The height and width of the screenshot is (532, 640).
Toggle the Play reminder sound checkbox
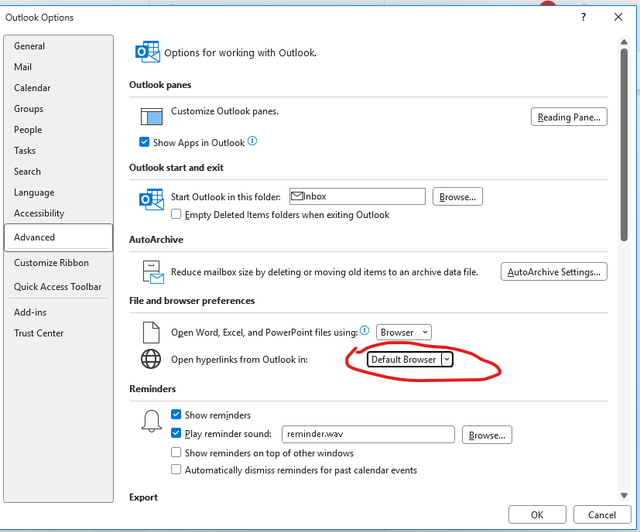point(176,433)
